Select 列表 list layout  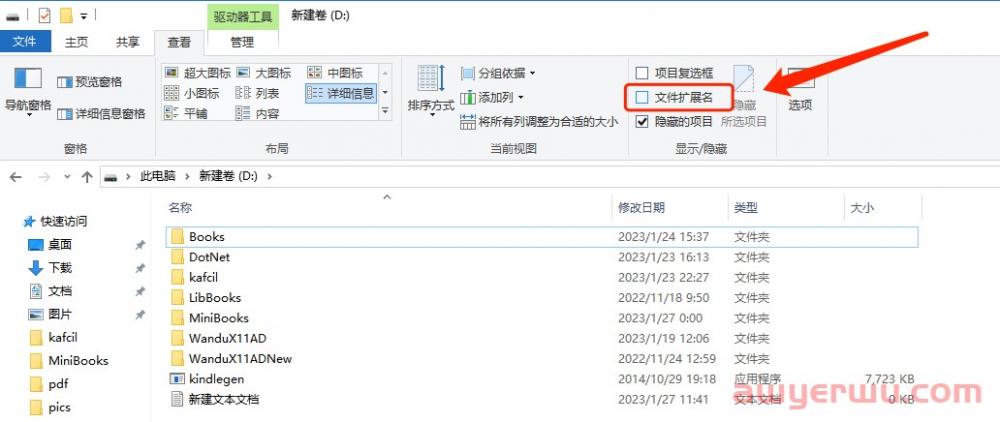tap(258, 94)
